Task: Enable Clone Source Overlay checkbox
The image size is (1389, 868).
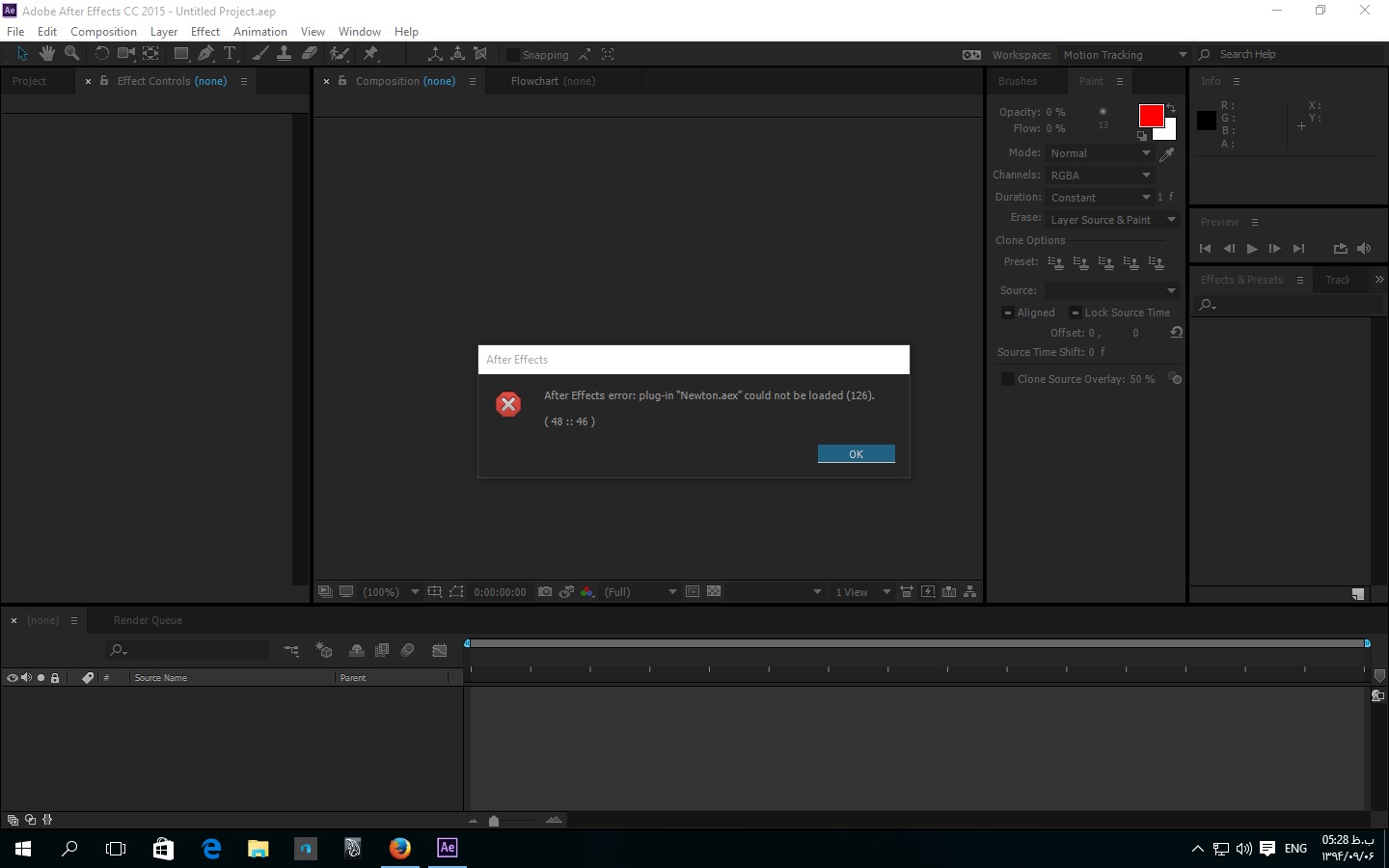Action: point(1008,379)
